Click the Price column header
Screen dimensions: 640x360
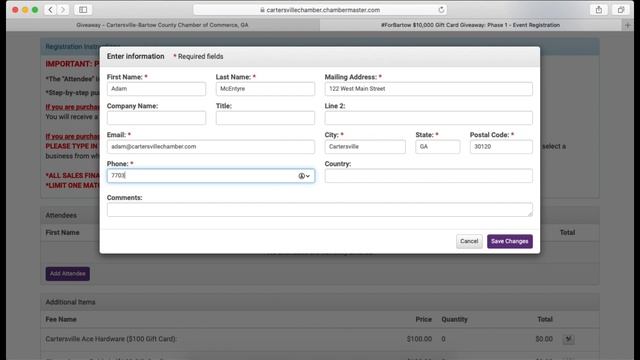[423, 320]
